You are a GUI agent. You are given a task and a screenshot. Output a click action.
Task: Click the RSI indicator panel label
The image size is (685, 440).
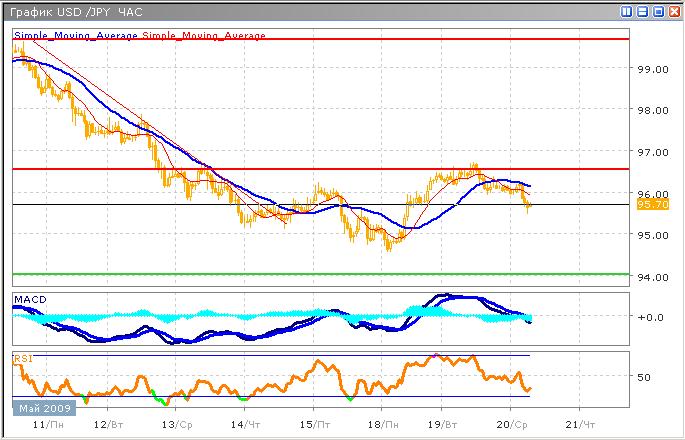[x=21, y=356]
